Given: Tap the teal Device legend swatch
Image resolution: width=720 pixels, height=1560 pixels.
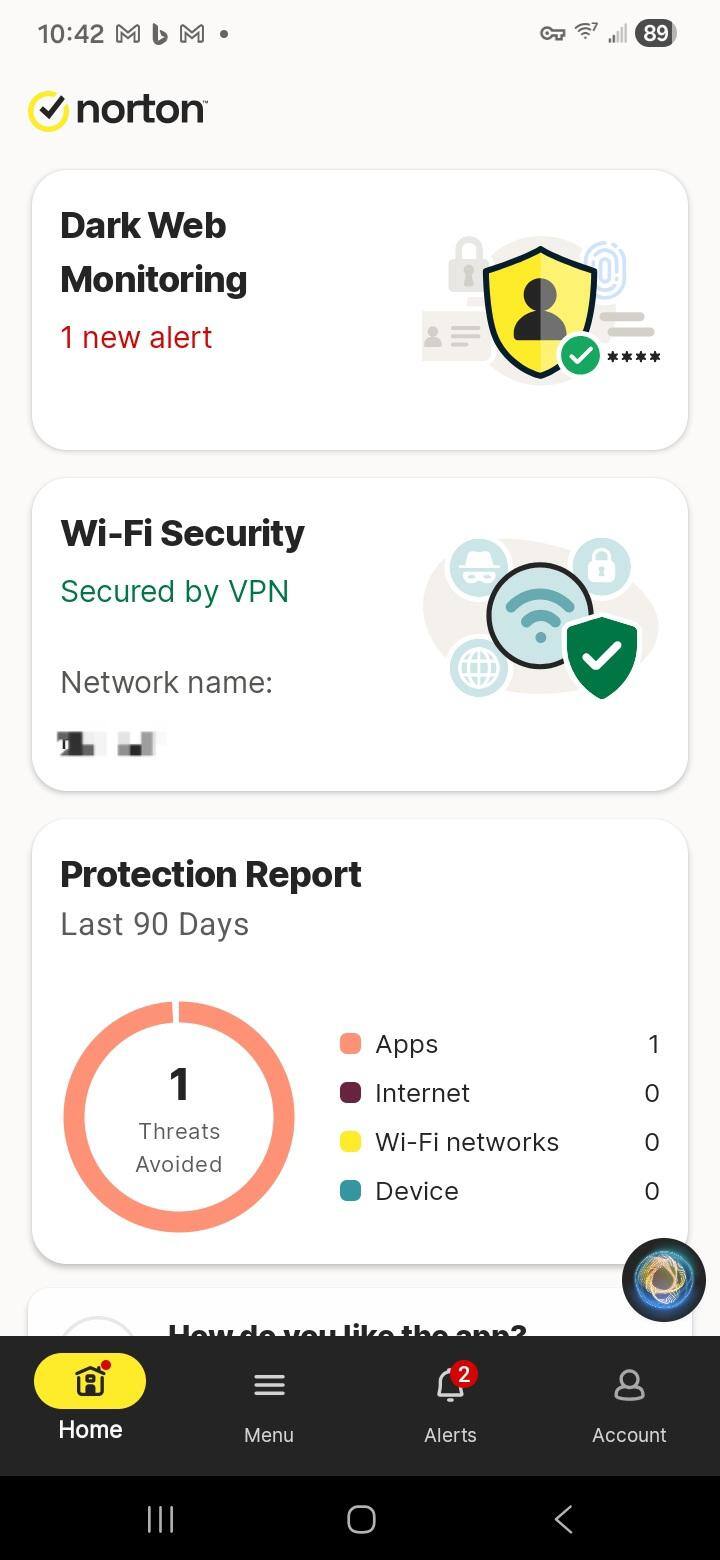Looking at the screenshot, I should [x=350, y=1191].
